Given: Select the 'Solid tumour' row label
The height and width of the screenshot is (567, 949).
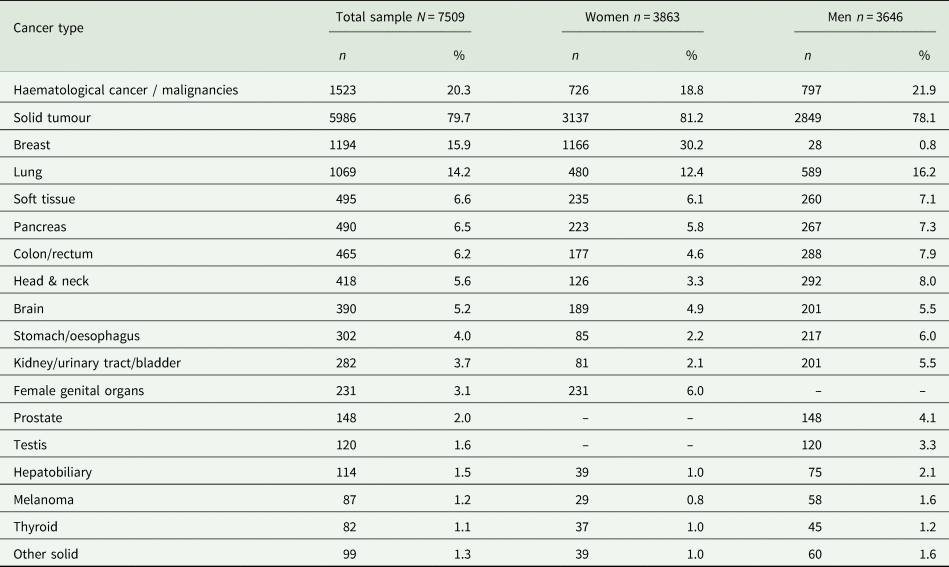Looking at the screenshot, I should click(52, 118).
